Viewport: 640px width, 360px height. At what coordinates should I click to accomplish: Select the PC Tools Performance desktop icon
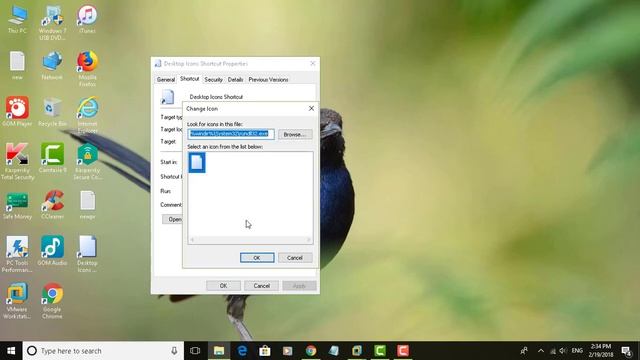click(17, 254)
